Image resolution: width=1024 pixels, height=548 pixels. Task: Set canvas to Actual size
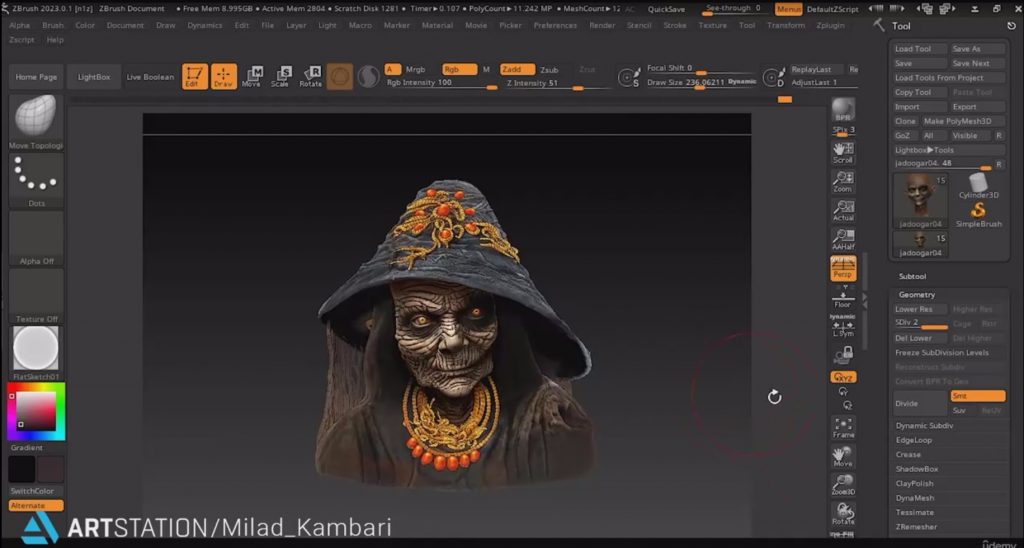tap(843, 210)
